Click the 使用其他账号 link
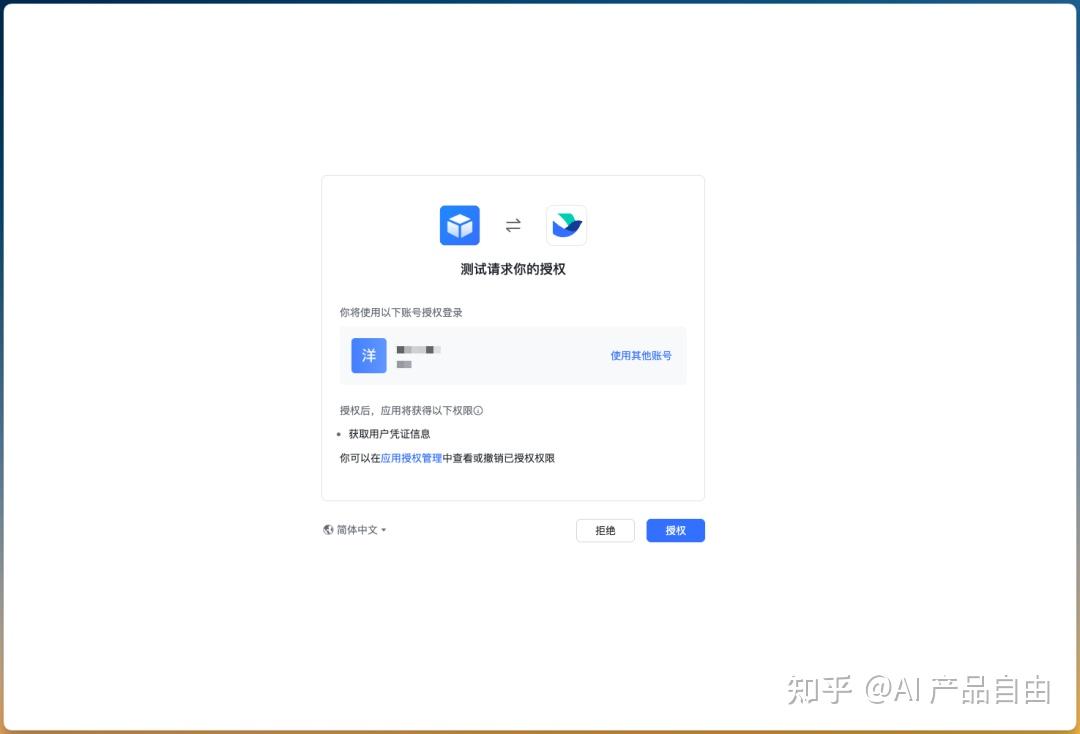Image resolution: width=1080 pixels, height=734 pixels. click(x=641, y=355)
